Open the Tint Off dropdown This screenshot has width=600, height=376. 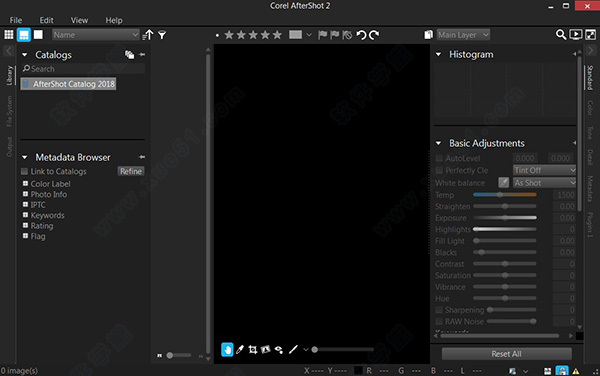click(544, 170)
